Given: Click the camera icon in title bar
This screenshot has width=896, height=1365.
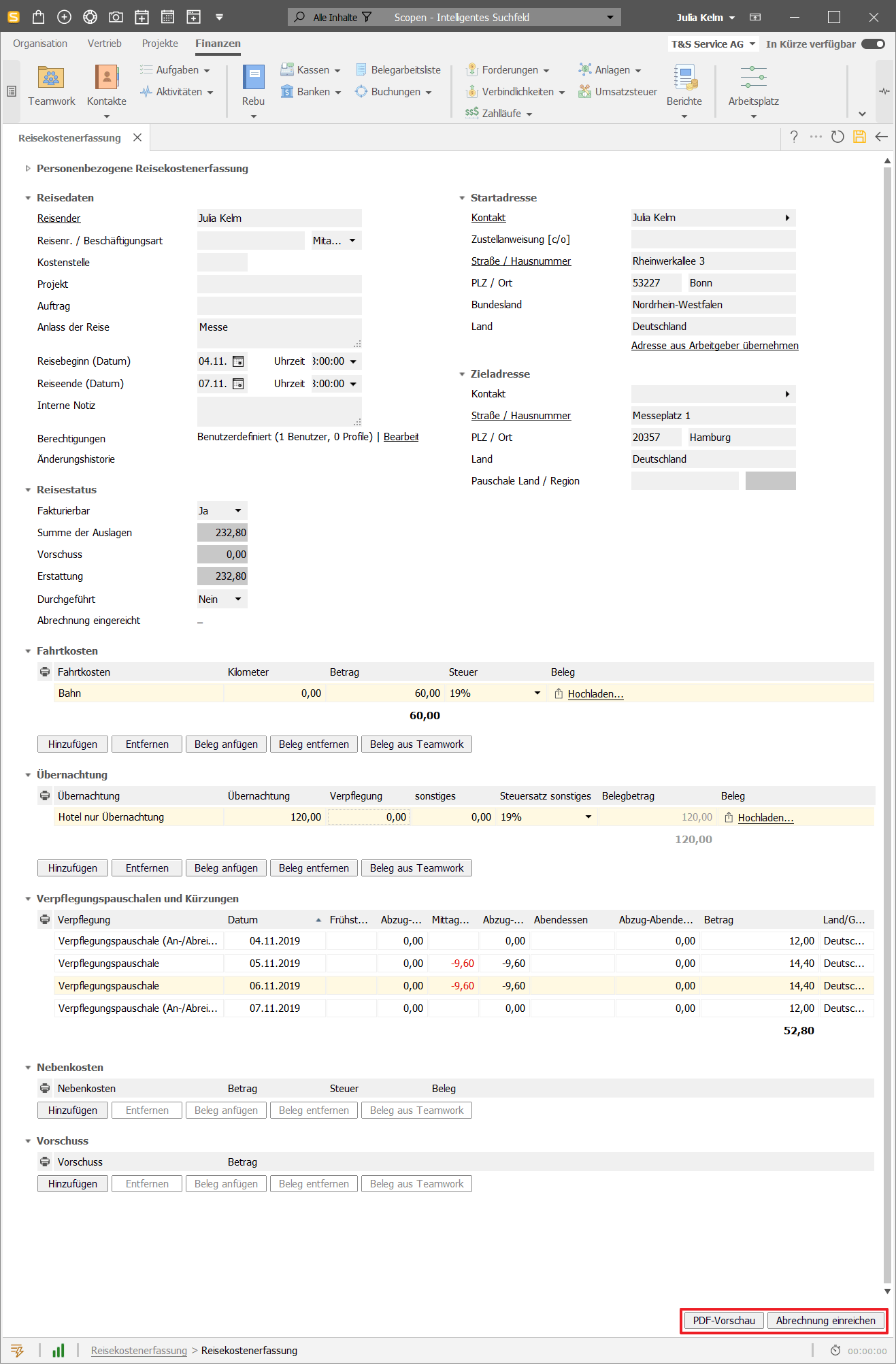Looking at the screenshot, I should coord(116,17).
